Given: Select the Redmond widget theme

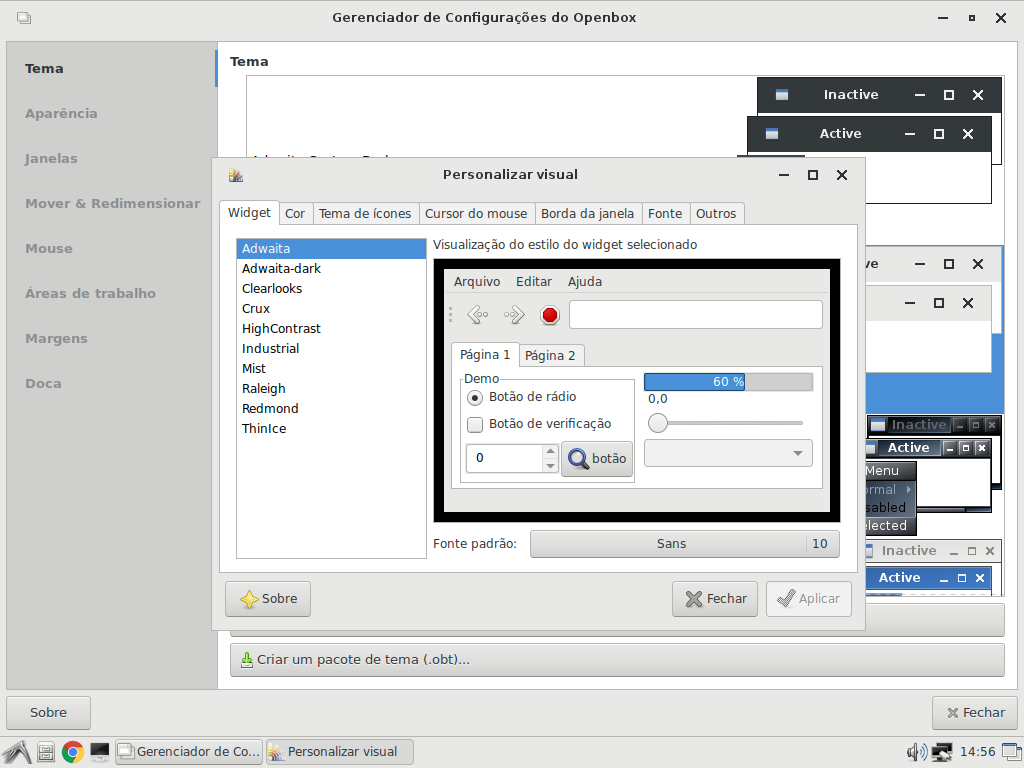Looking at the screenshot, I should (x=331, y=409).
